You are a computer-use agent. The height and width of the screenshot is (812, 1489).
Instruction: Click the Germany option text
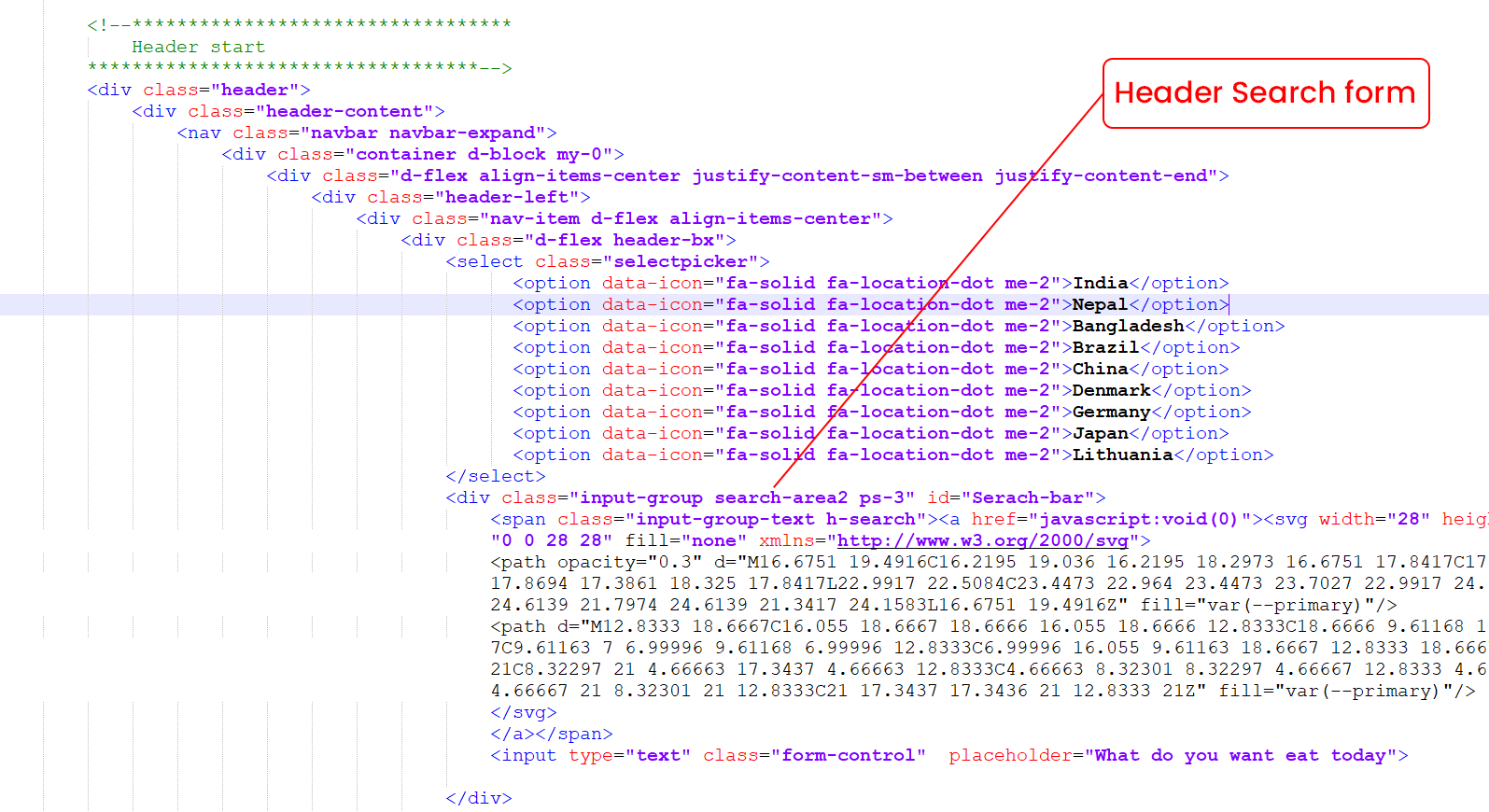tap(1111, 412)
